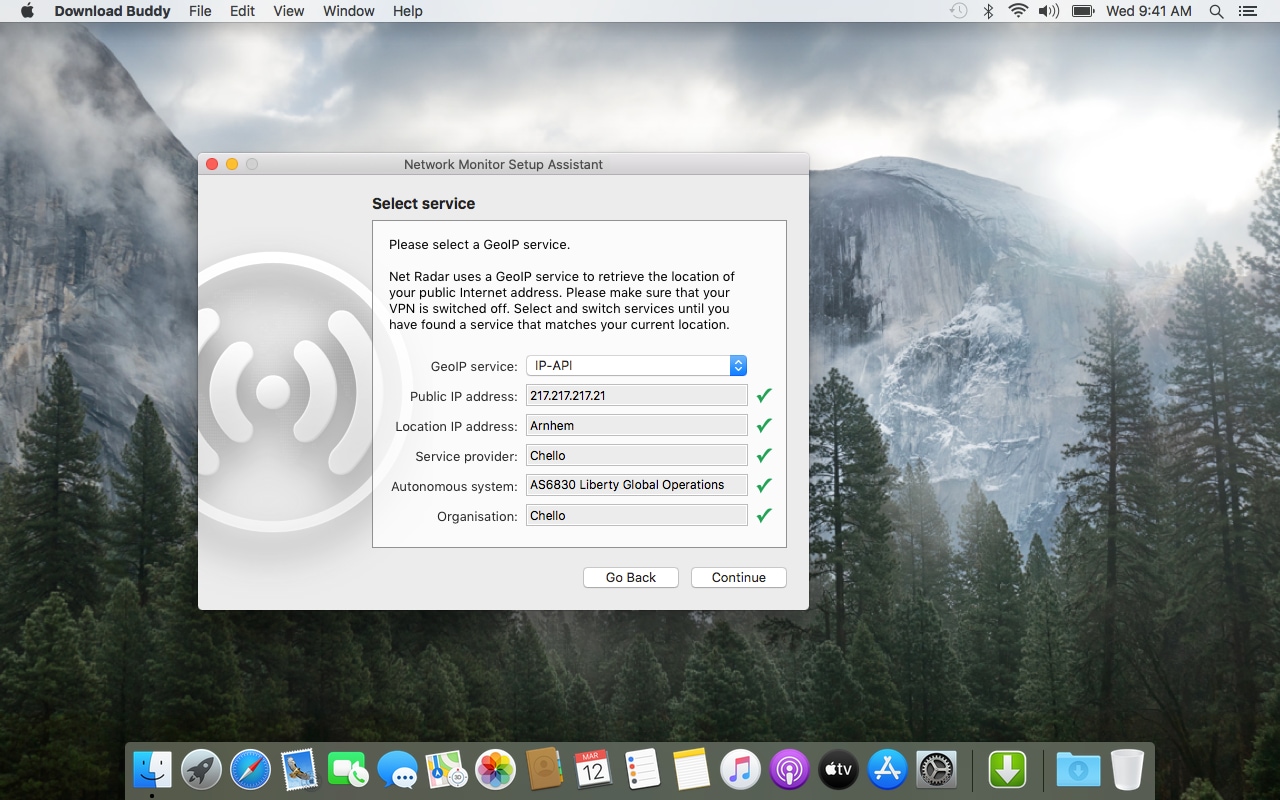1280x800 pixels.
Task: Open the Edit menu
Action: tap(242, 11)
